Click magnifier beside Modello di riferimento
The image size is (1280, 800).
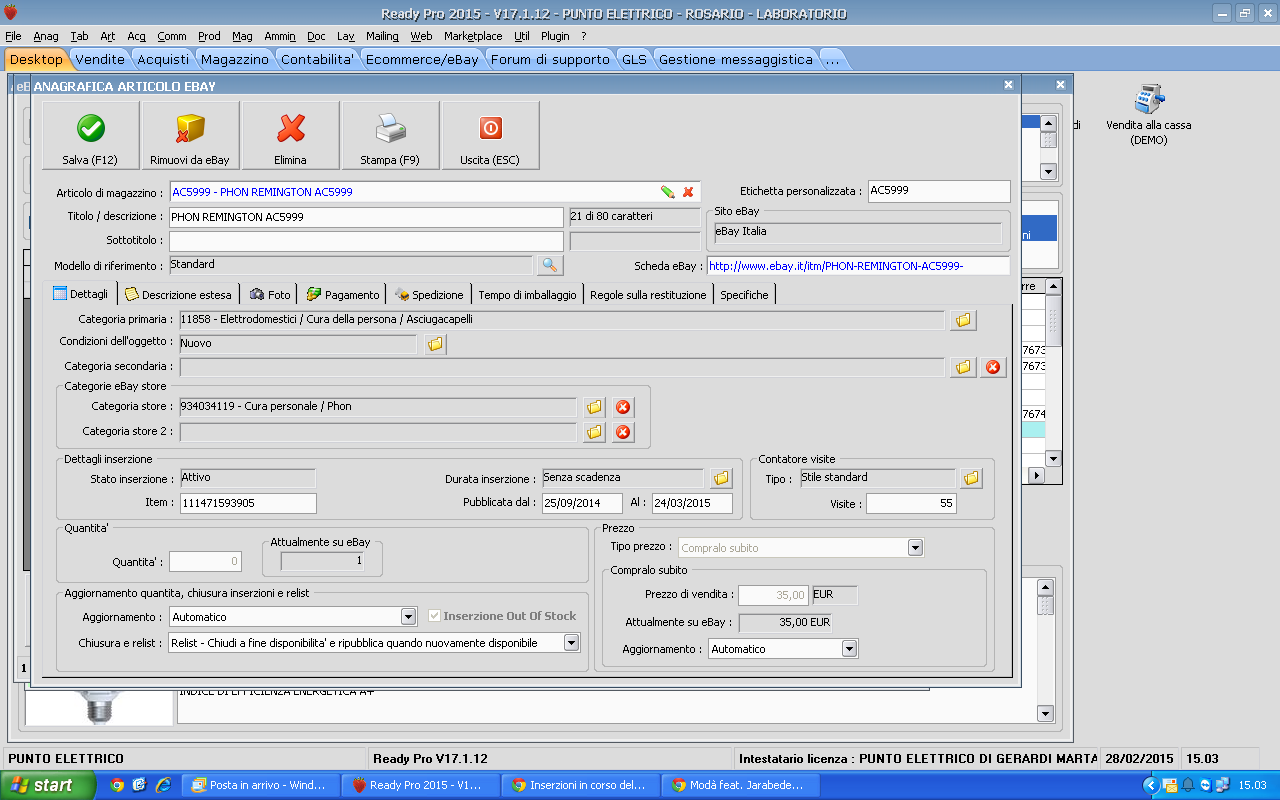pyautogui.click(x=550, y=265)
